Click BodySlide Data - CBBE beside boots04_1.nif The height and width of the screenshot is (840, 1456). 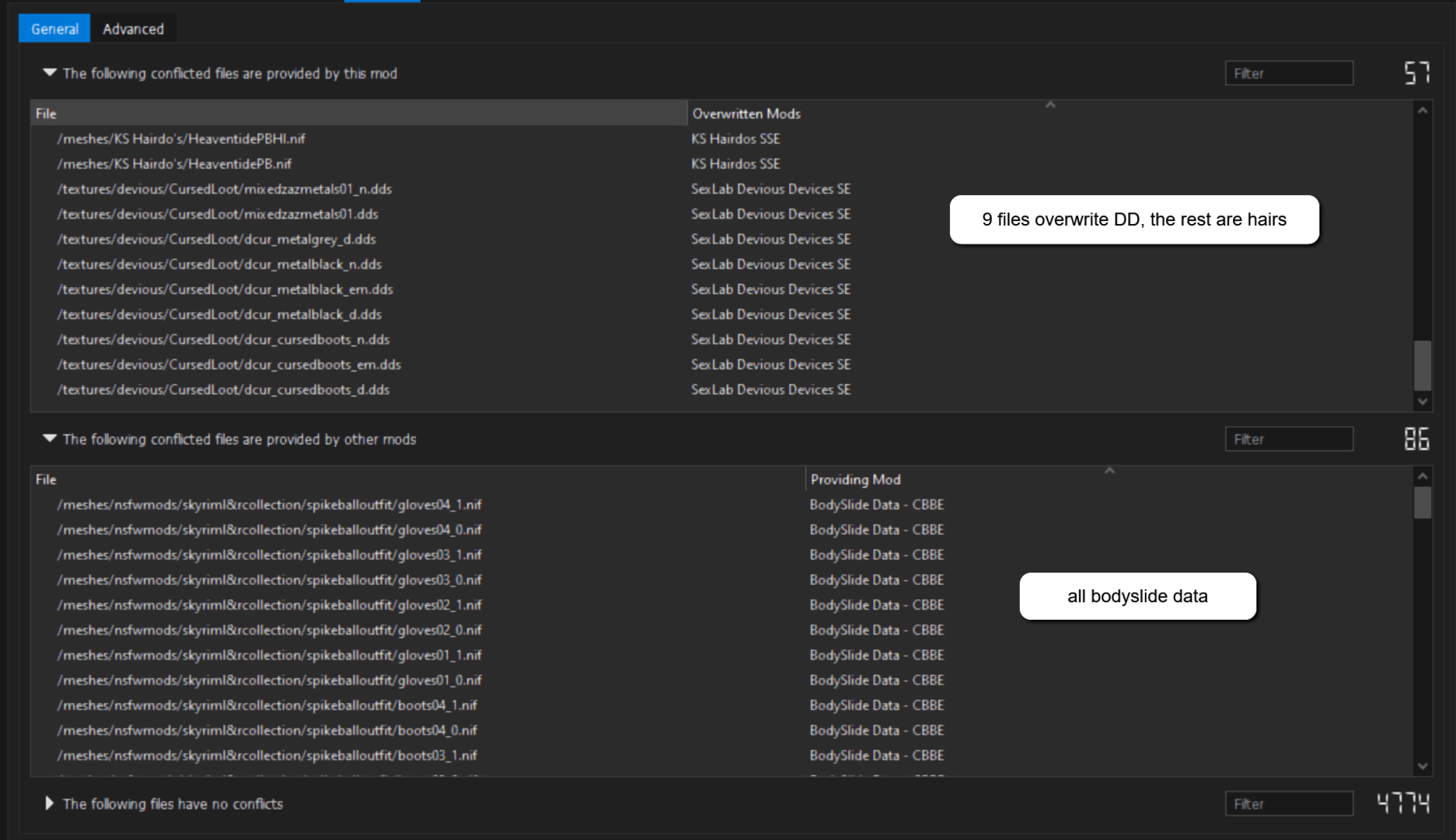(x=877, y=705)
